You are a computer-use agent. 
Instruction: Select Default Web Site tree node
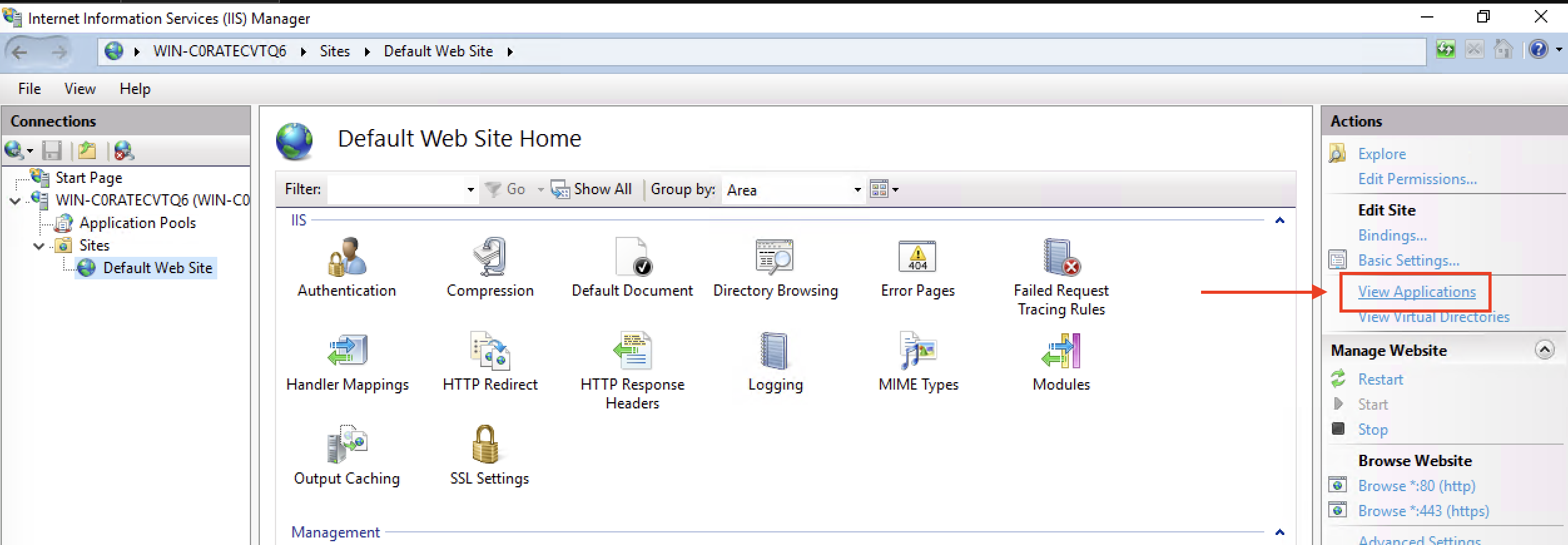click(x=158, y=268)
